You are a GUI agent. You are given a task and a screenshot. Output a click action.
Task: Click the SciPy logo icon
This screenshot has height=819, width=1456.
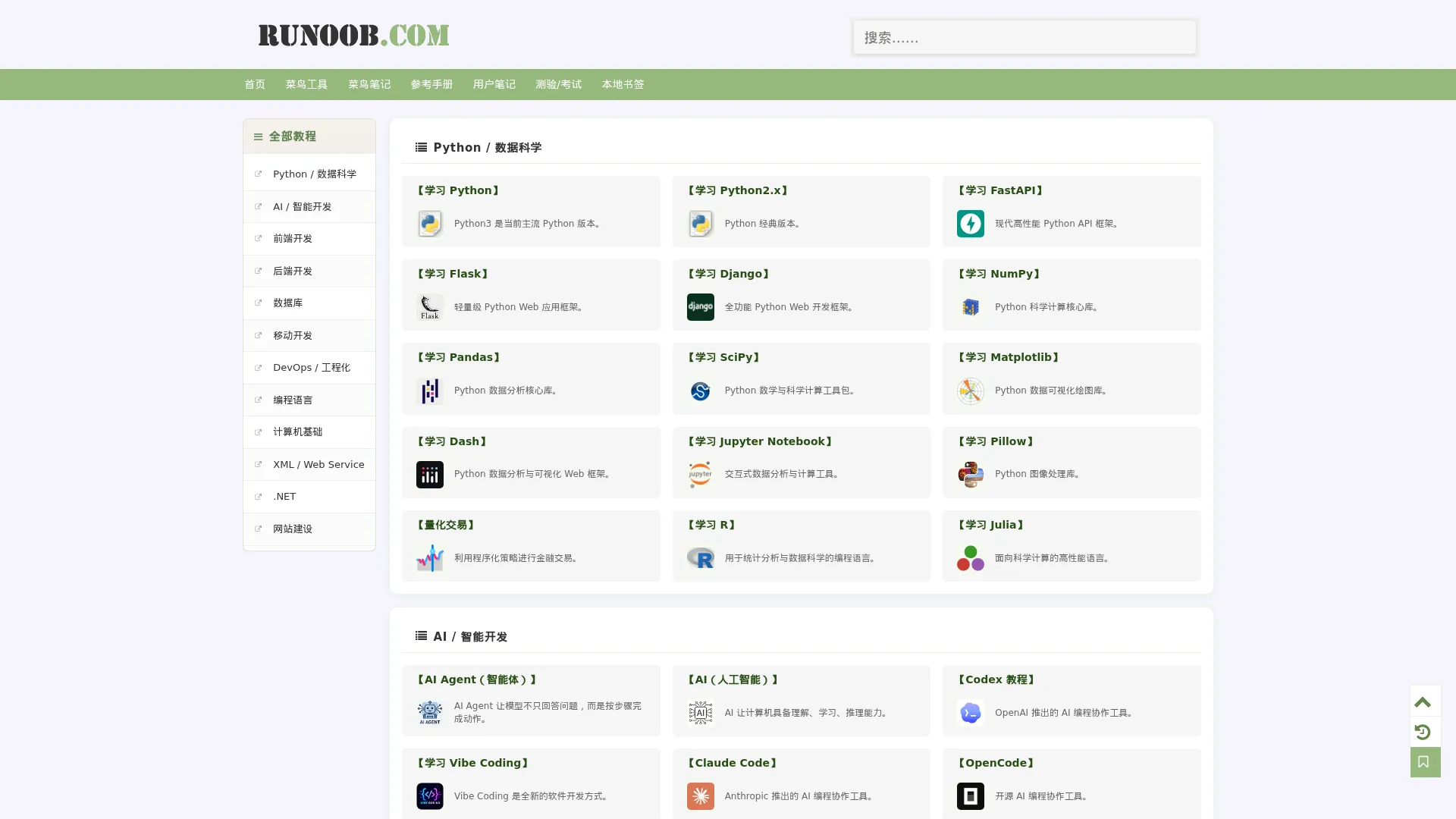tap(701, 391)
